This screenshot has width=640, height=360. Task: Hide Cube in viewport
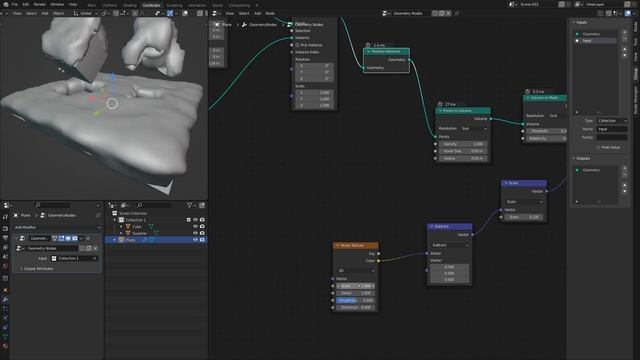pyautogui.click(x=195, y=227)
